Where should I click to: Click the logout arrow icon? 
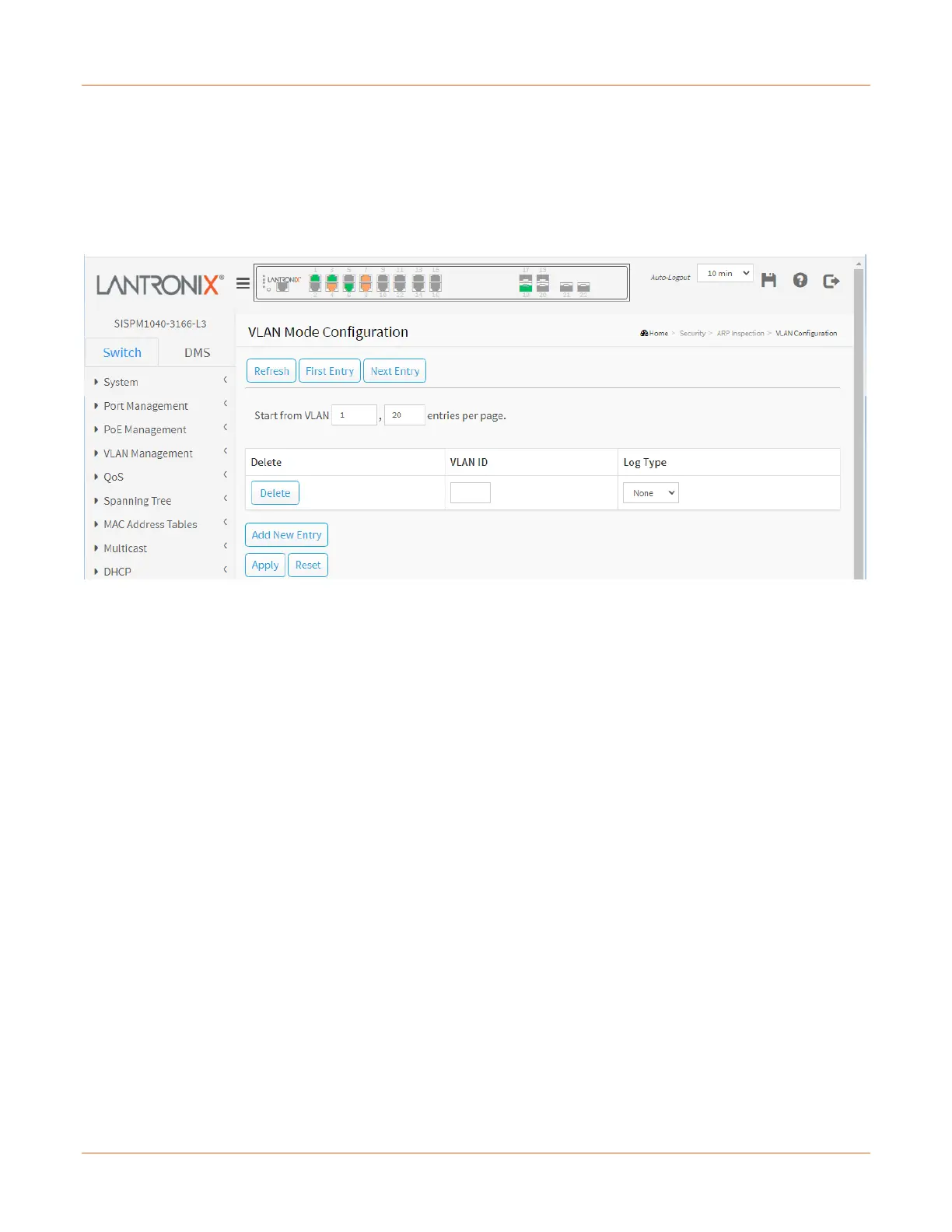point(831,281)
